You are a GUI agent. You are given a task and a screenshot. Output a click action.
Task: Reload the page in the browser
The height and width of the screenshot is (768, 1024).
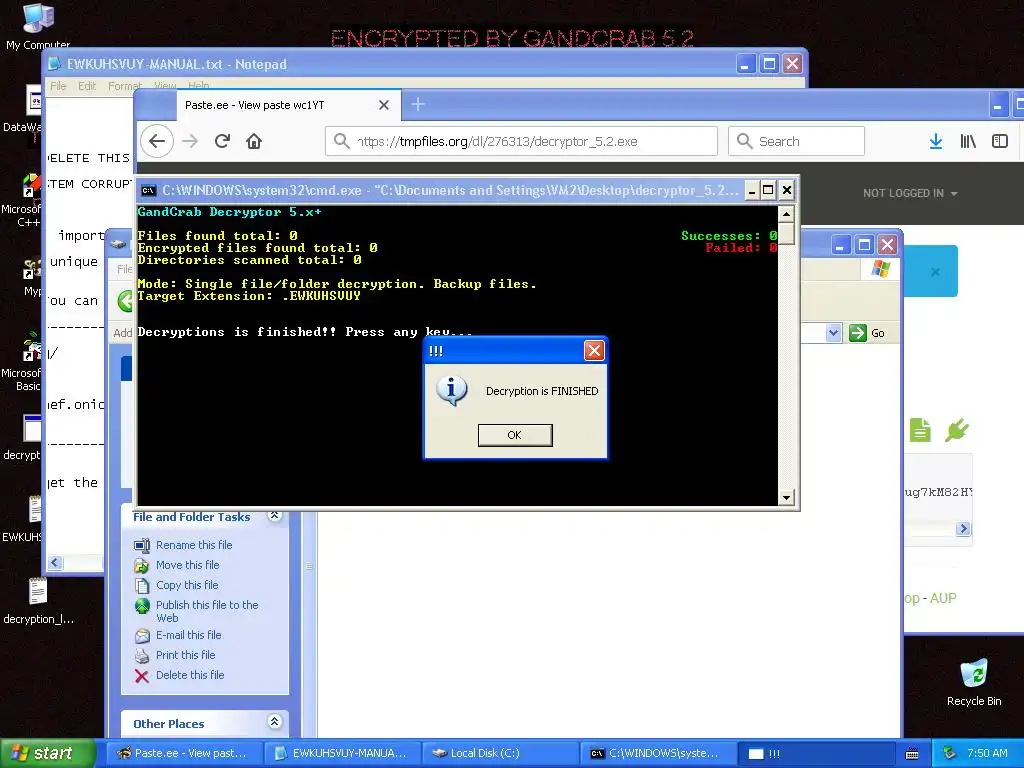[x=222, y=141]
